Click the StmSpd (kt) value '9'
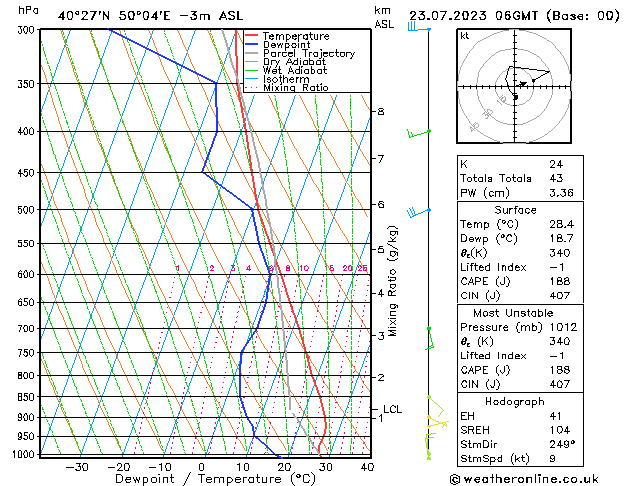 point(552,458)
